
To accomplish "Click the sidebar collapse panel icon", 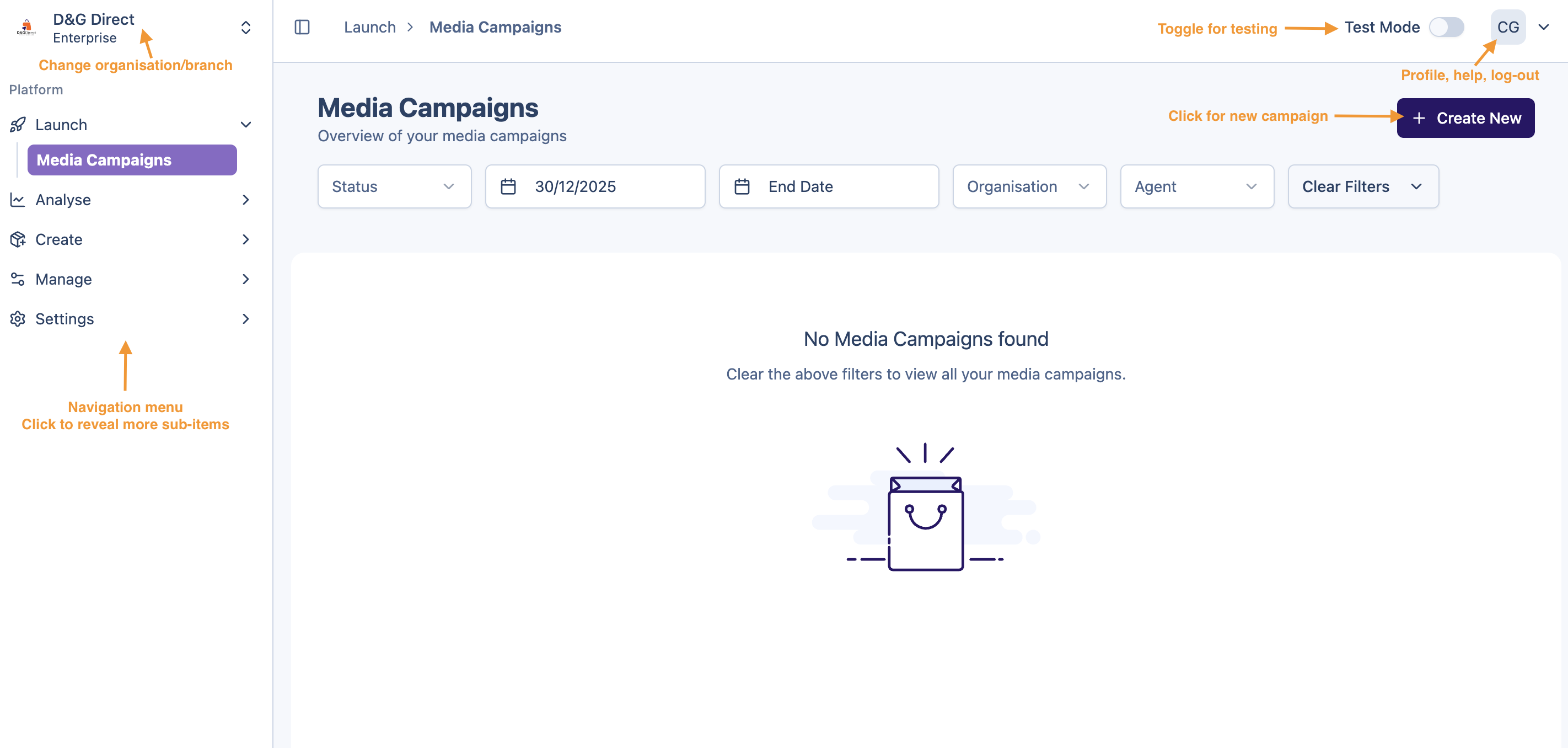I will click(x=302, y=28).
